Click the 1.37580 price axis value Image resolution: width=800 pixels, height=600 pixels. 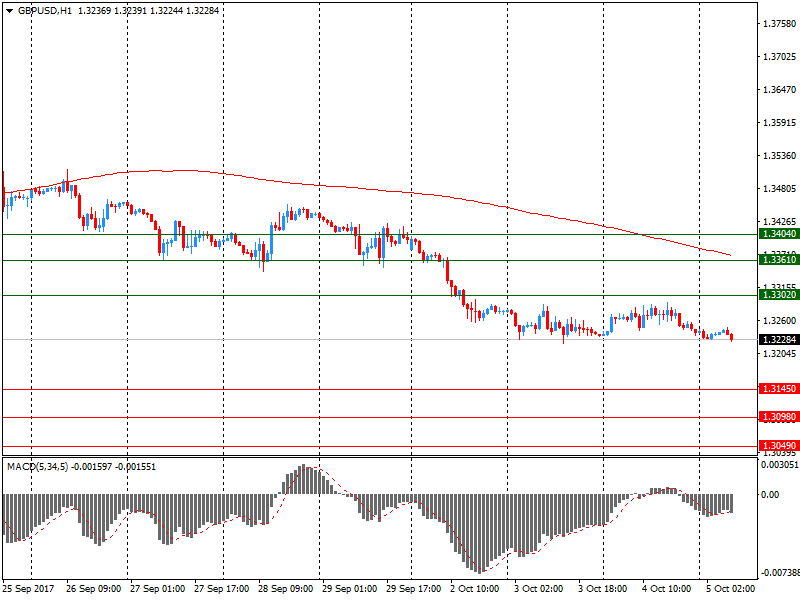[x=779, y=23]
